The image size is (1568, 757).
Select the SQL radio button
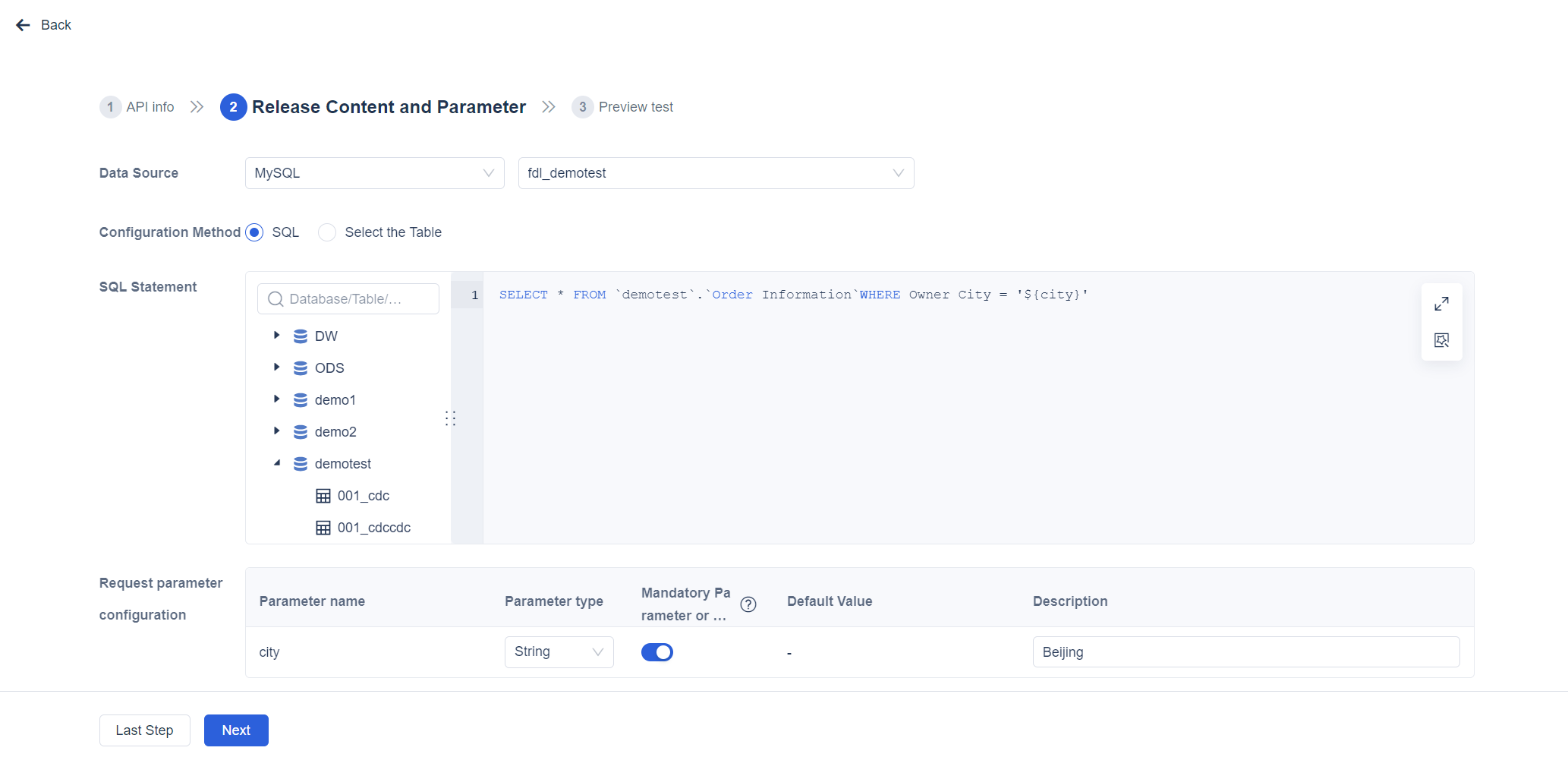(x=254, y=232)
